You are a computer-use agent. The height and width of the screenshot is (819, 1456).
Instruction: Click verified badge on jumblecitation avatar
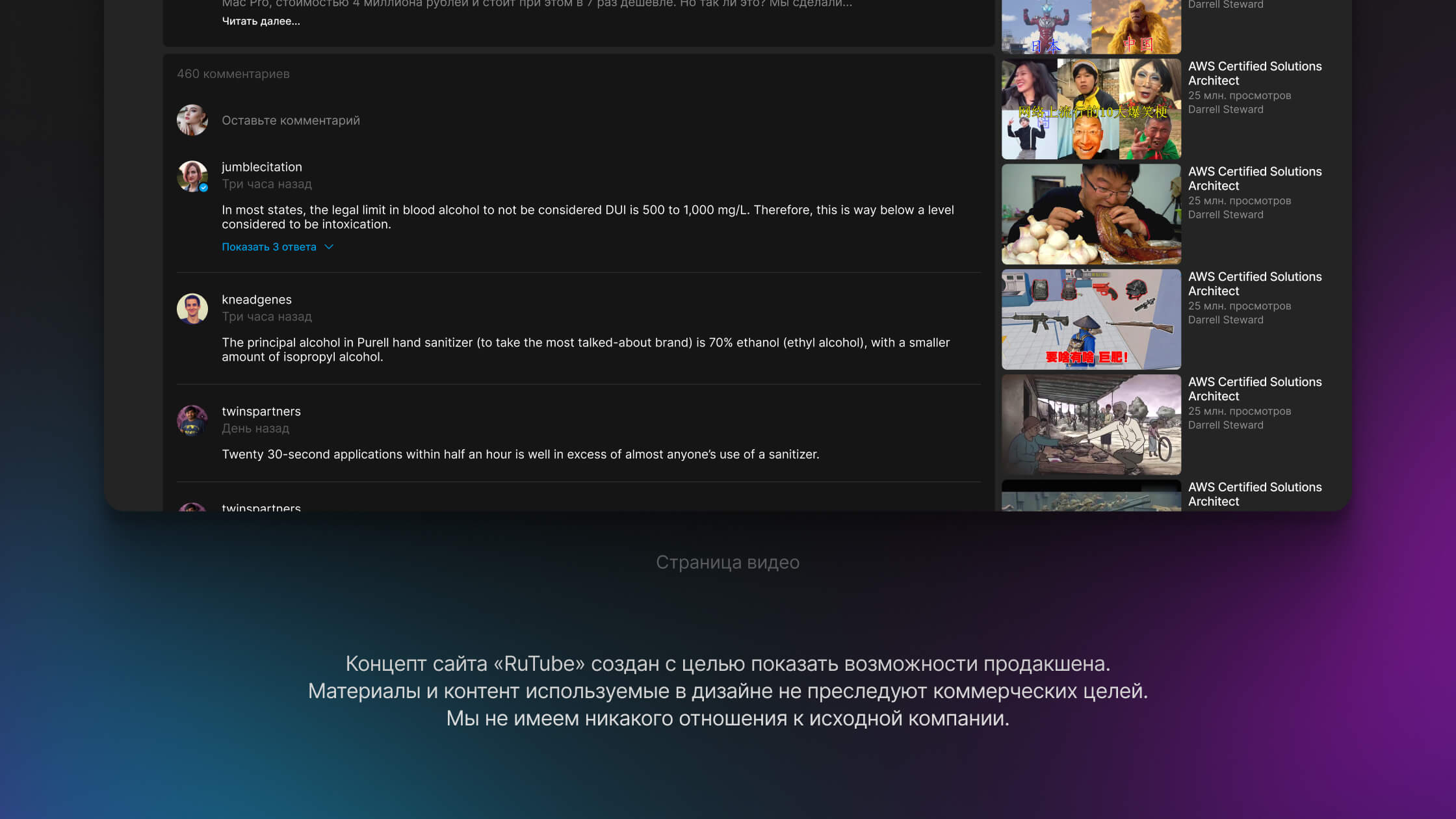tap(203, 188)
